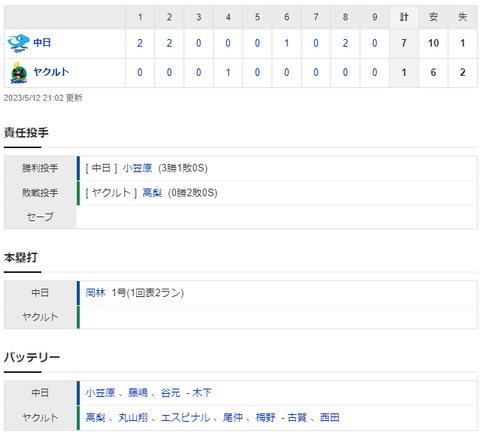
Task: Open 梅野 in the ヤクルト battery row
Action: pos(265,417)
